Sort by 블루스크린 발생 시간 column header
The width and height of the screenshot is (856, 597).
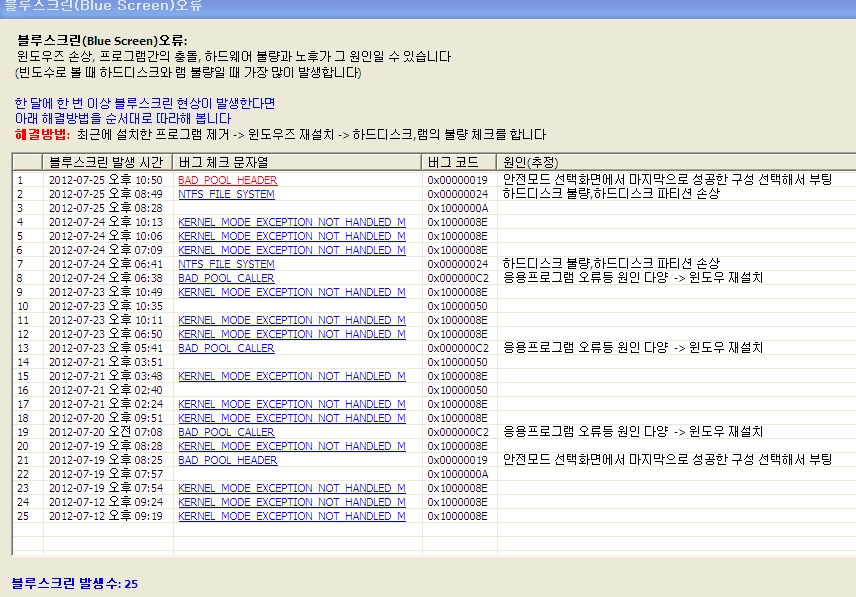(x=108, y=162)
